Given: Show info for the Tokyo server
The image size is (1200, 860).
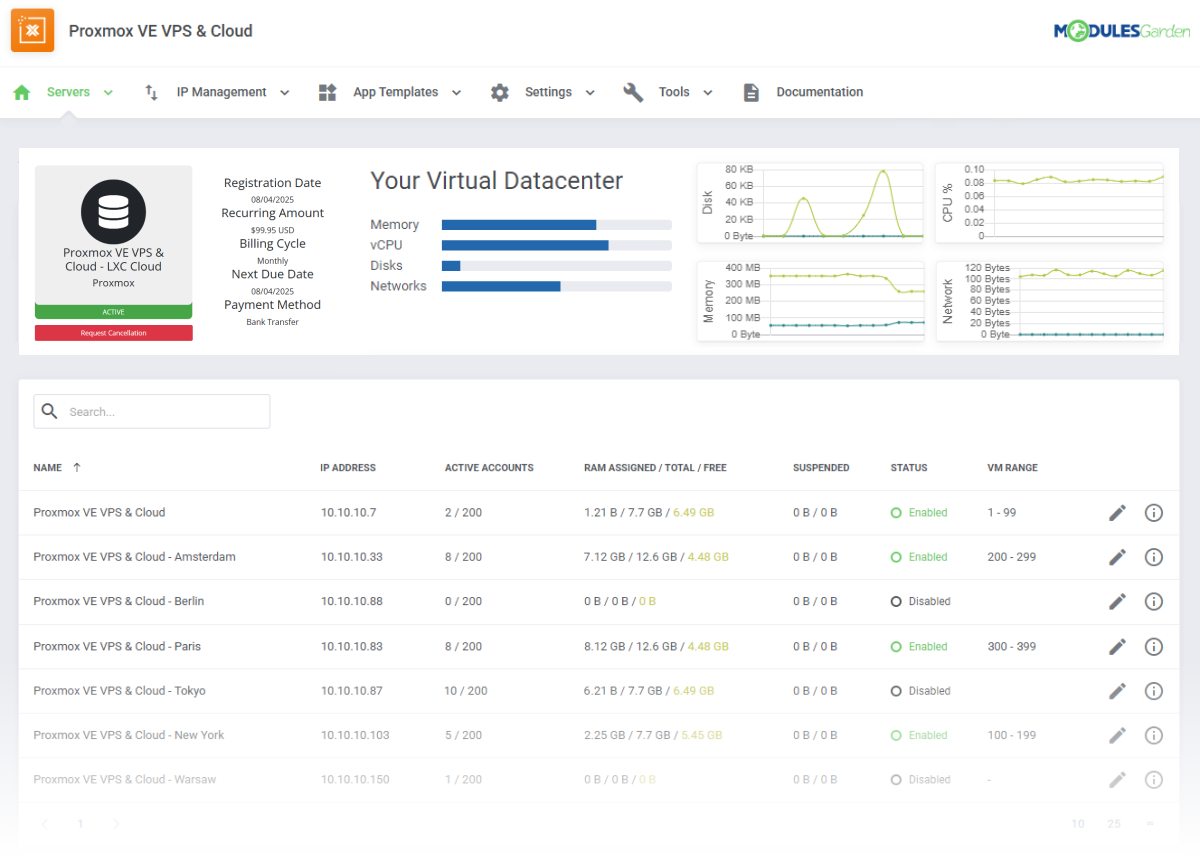Looking at the screenshot, I should coord(1154,691).
